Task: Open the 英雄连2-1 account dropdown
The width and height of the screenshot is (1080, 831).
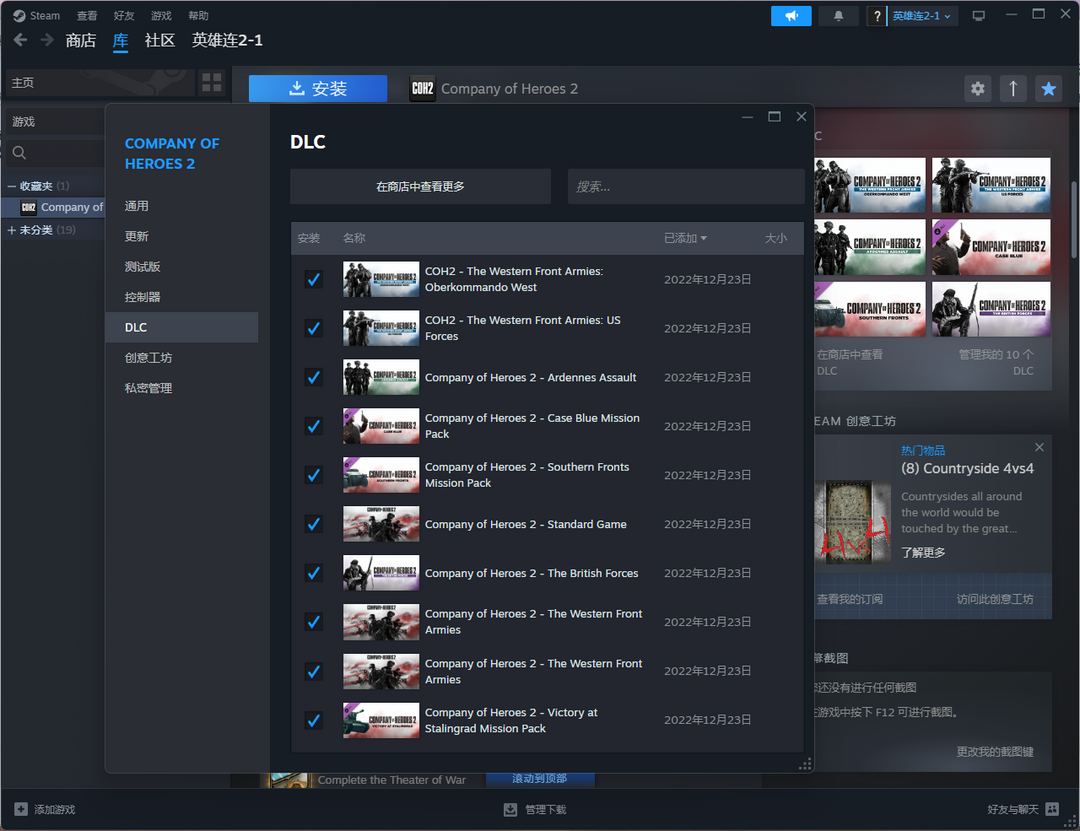Action: coord(923,16)
